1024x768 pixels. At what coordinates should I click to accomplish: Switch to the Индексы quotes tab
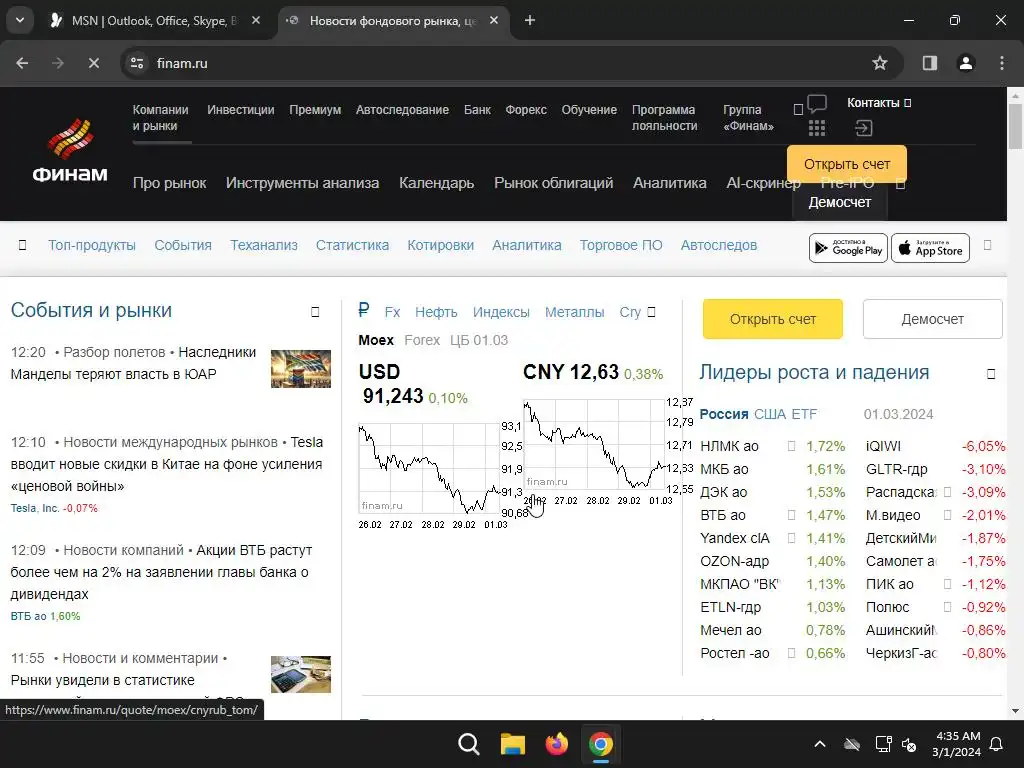tap(501, 312)
